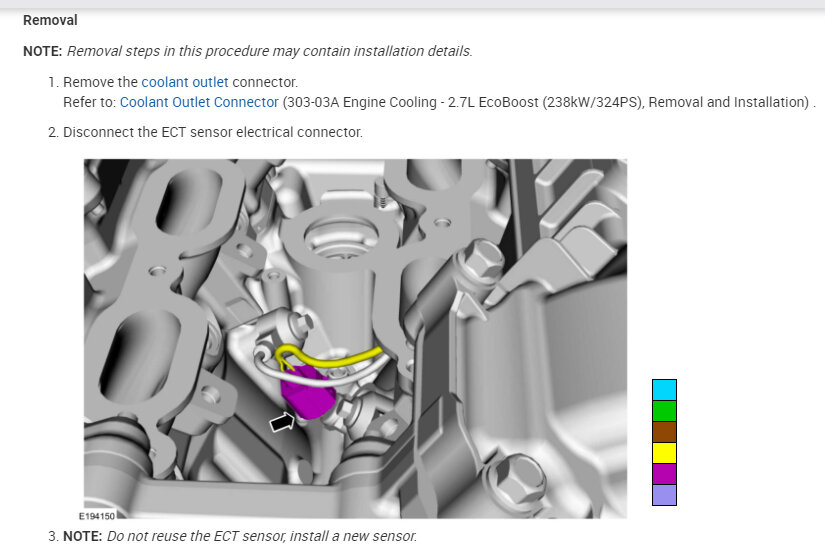Click the ECT sensor engine illustration
825x553 pixels.
point(355,338)
